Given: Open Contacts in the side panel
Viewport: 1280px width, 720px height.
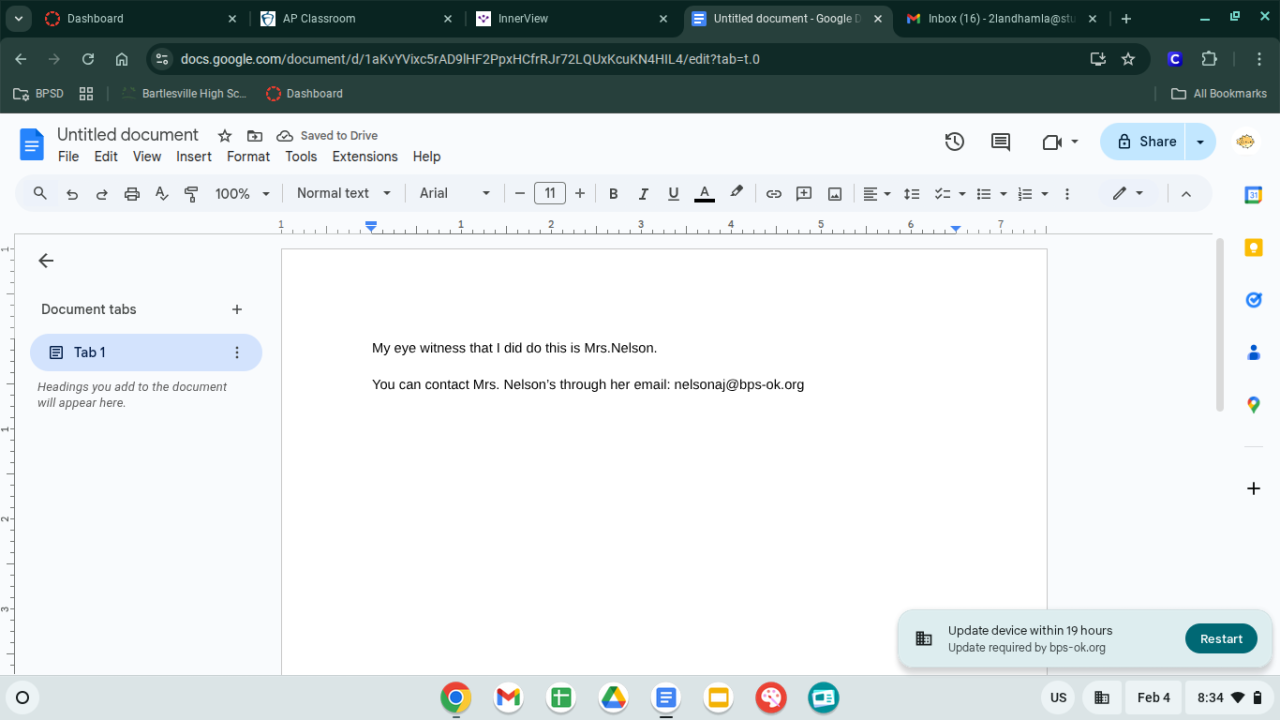Looking at the screenshot, I should click(x=1253, y=352).
